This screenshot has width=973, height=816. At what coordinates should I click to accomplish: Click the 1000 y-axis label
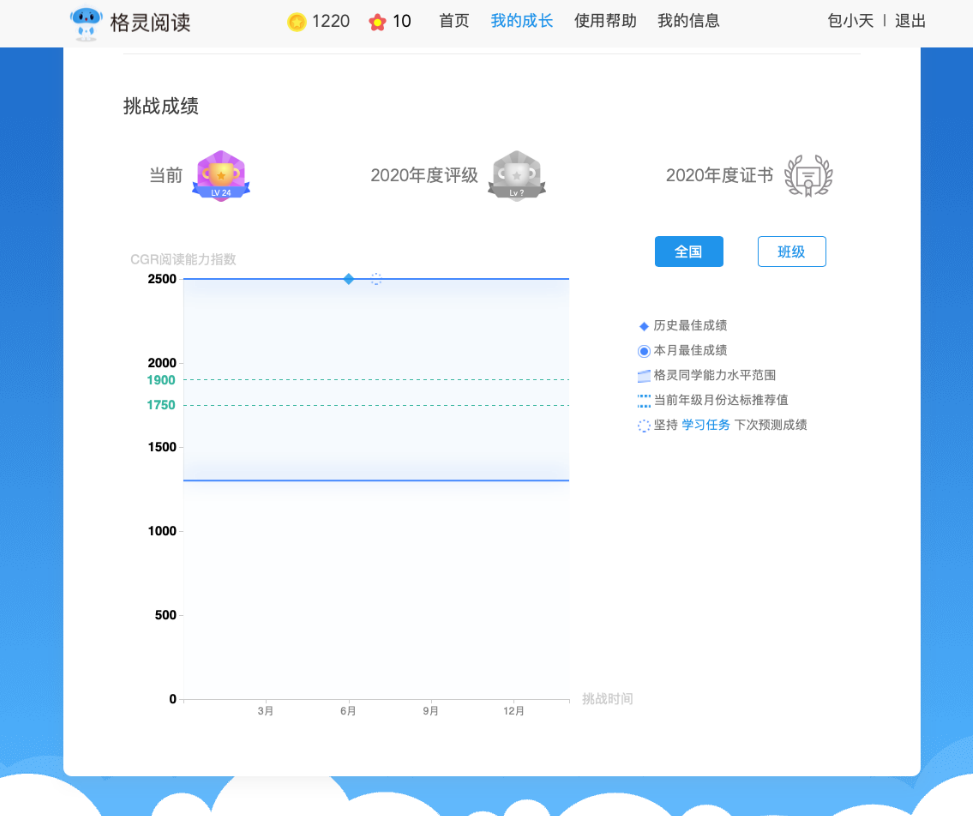click(162, 531)
